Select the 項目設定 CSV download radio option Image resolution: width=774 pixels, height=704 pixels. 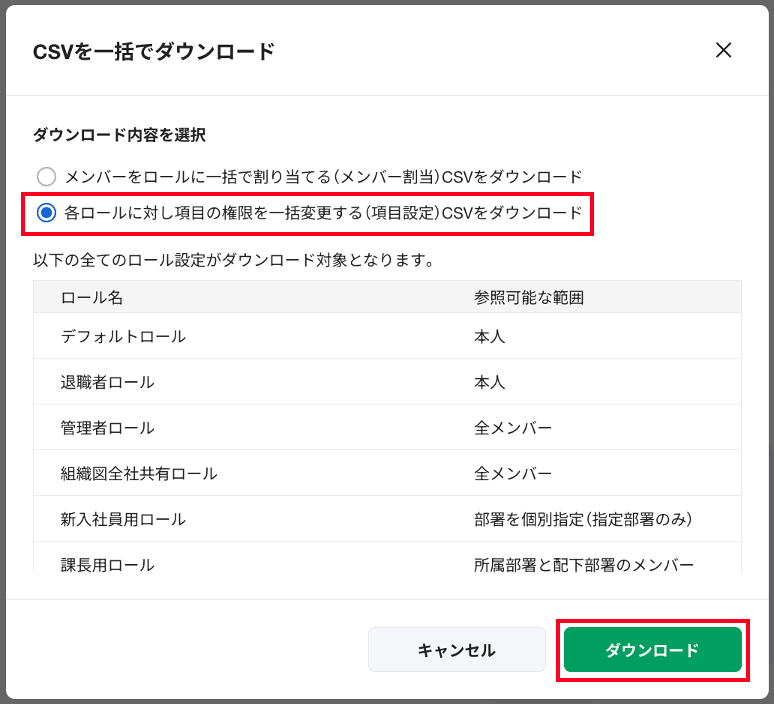pos(47,213)
